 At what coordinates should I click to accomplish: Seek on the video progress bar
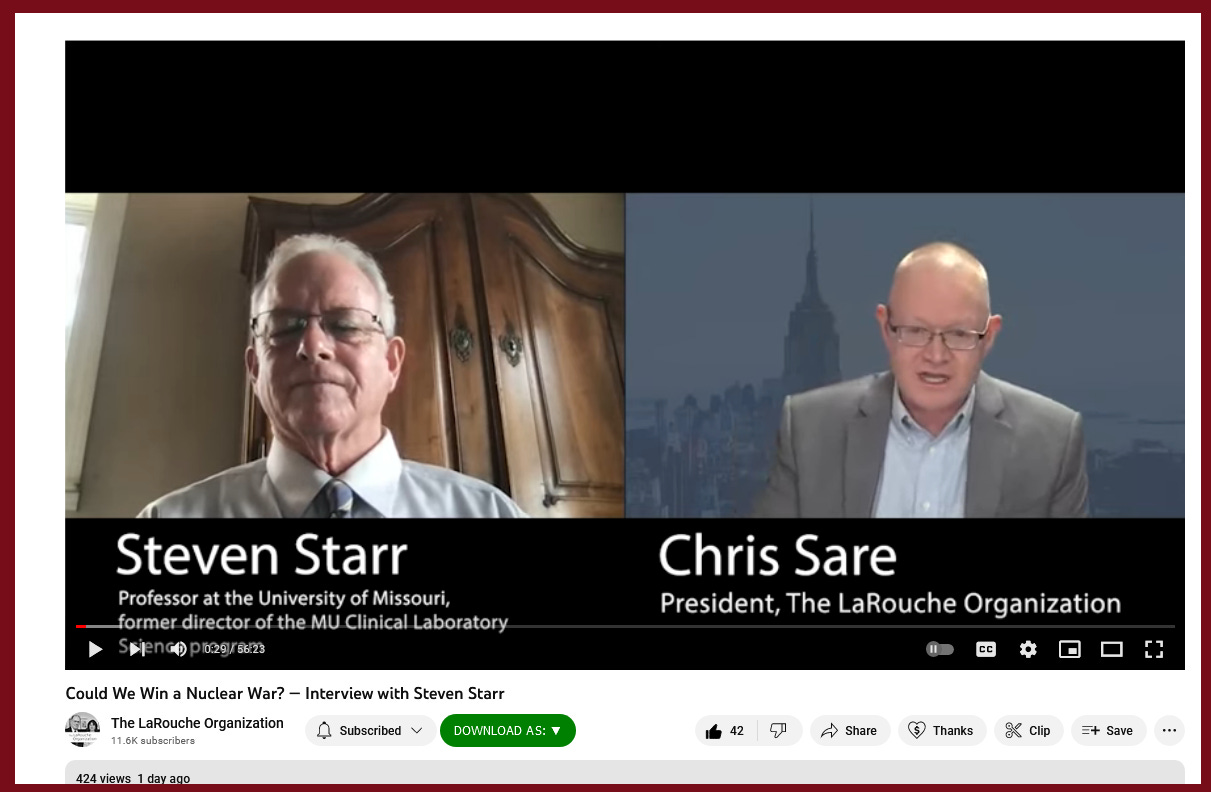point(625,627)
